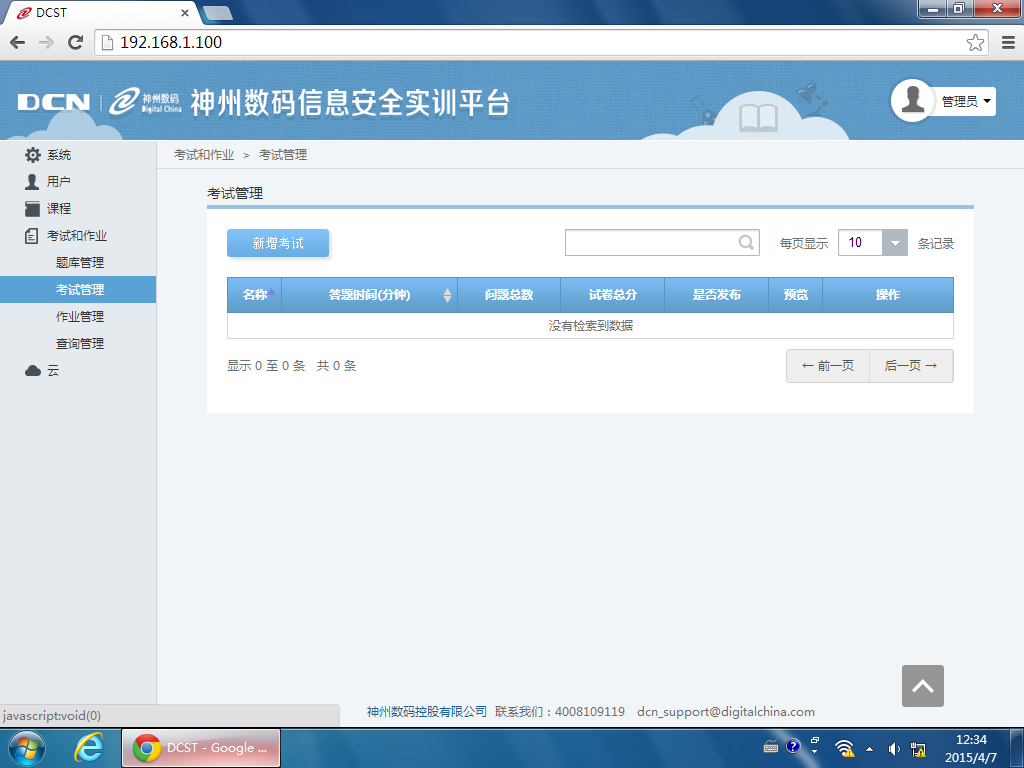This screenshot has height=768, width=1024.
Task: Click the administrator avatar icon
Action: coord(912,101)
